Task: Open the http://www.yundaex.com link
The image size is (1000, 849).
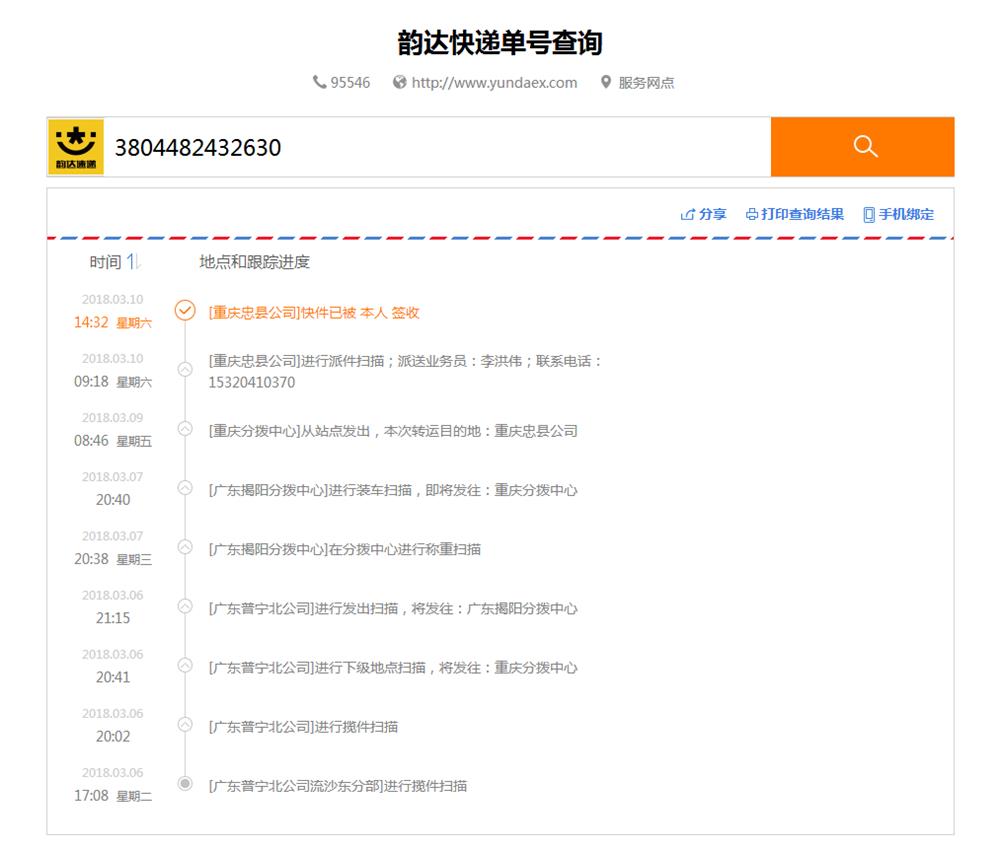Action: pos(494,83)
